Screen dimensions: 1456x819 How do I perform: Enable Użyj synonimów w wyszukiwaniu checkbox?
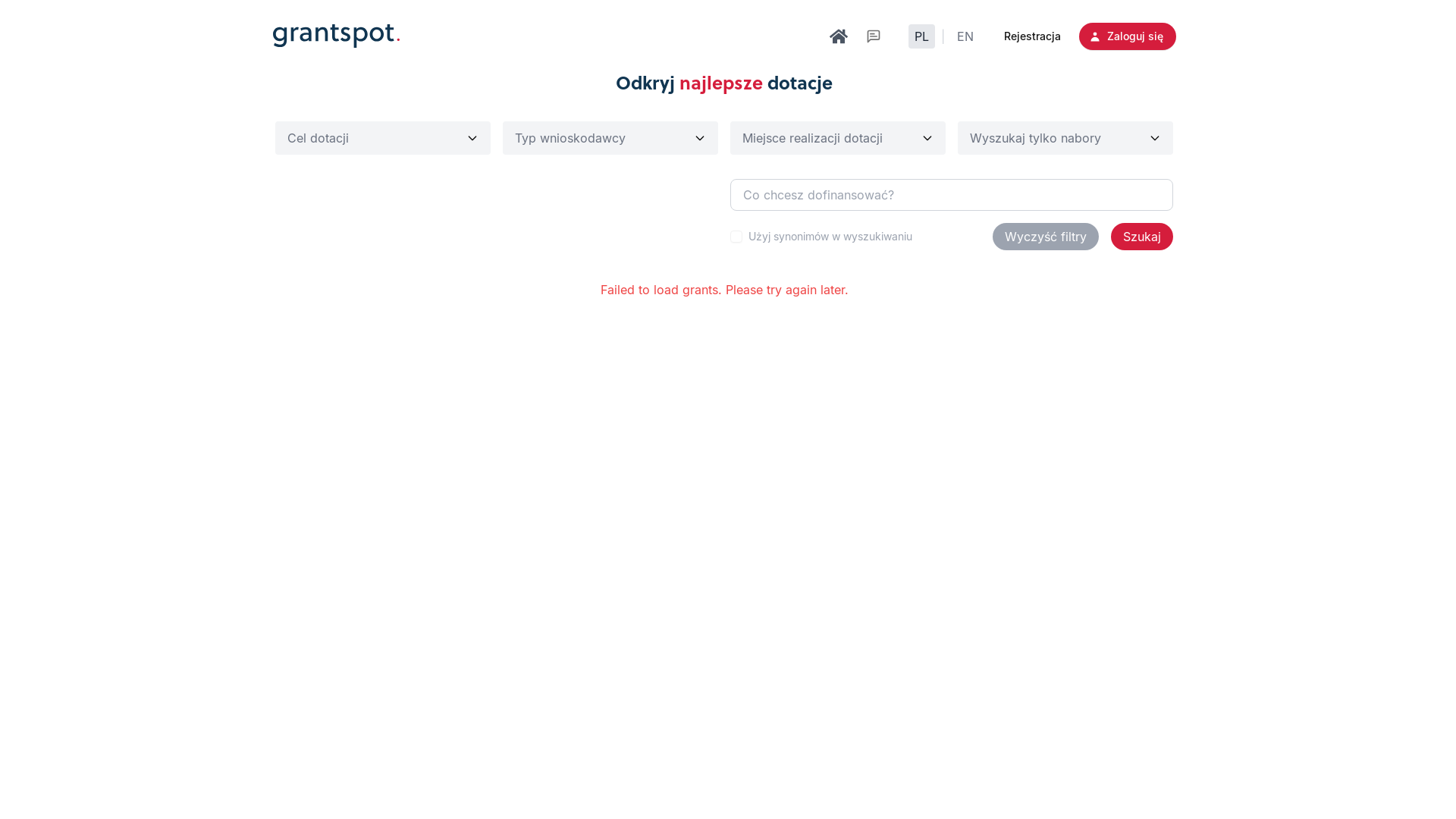coord(736,237)
